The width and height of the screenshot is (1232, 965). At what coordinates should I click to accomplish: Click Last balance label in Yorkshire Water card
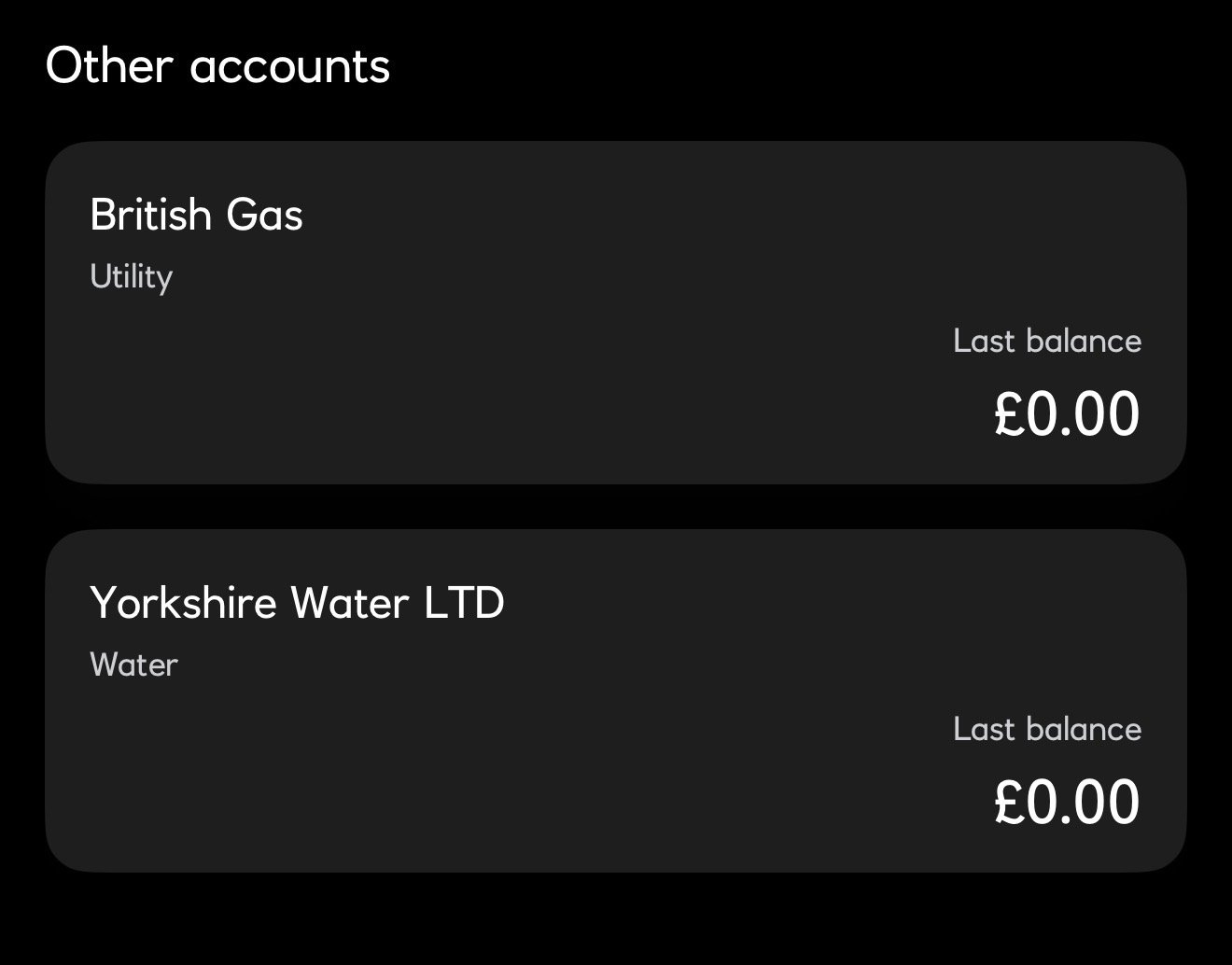[1046, 729]
